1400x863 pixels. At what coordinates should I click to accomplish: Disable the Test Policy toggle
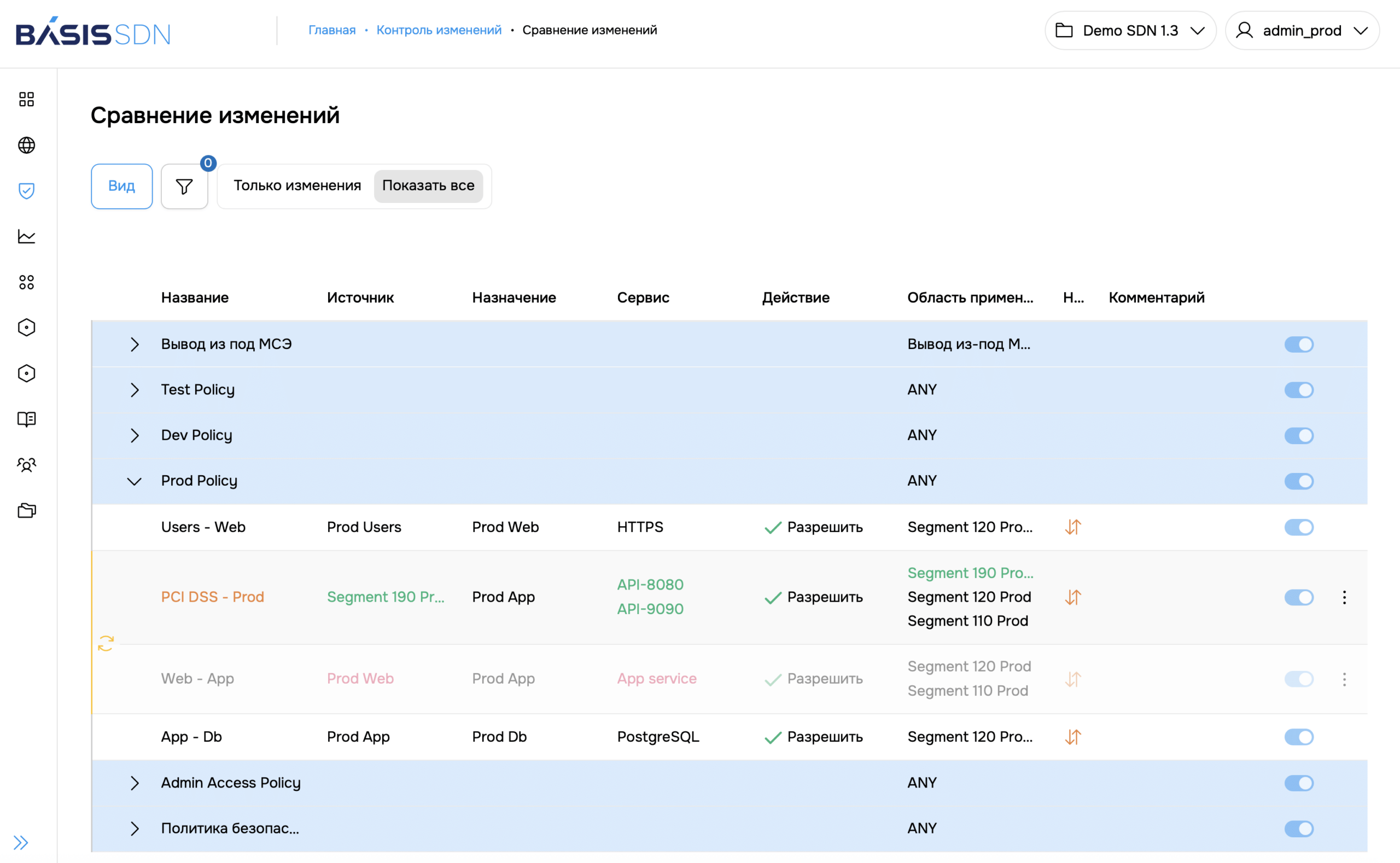[x=1299, y=390]
